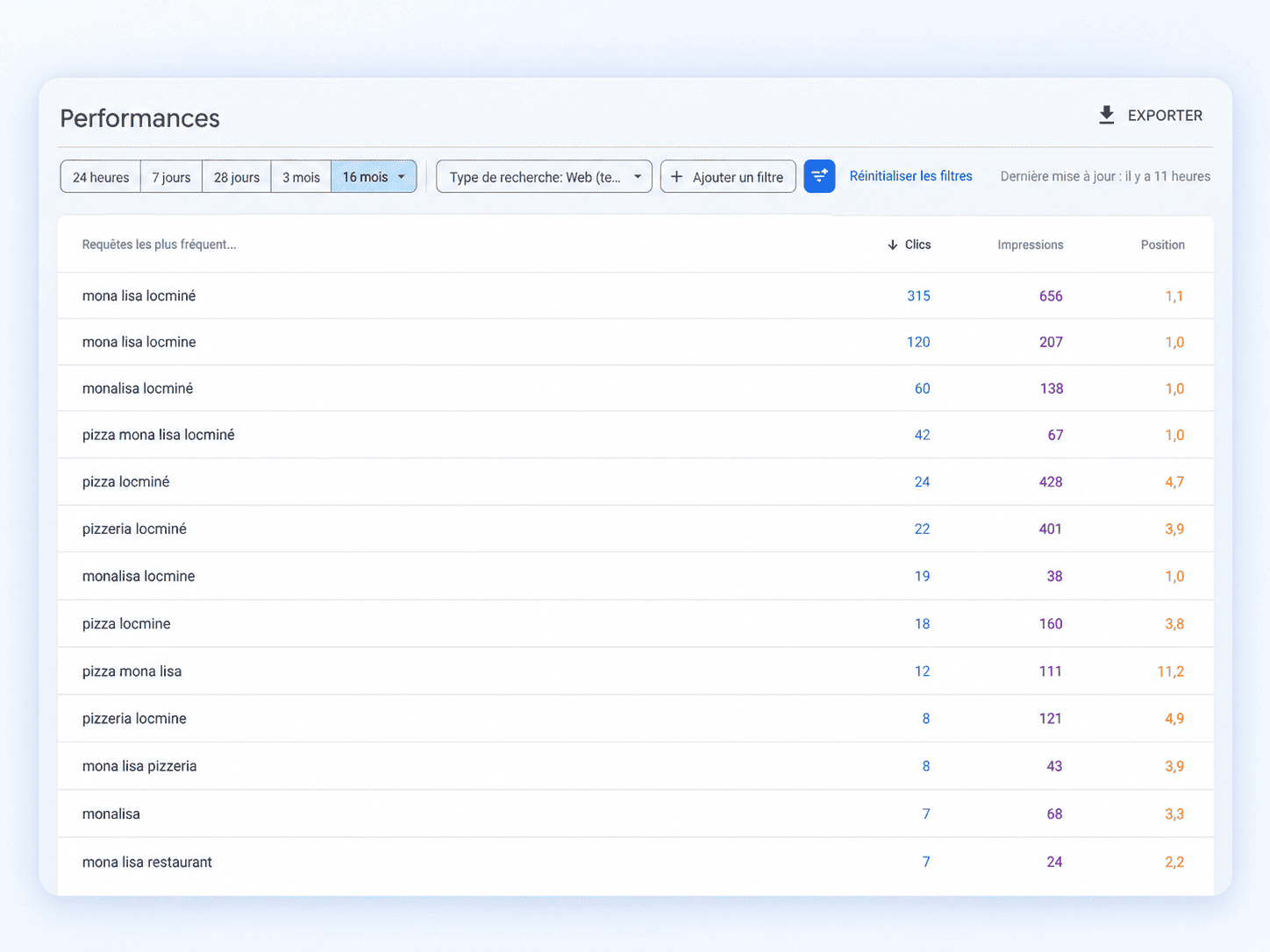The width and height of the screenshot is (1270, 952).
Task: Click the EXPORTER label
Action: tap(1165, 116)
